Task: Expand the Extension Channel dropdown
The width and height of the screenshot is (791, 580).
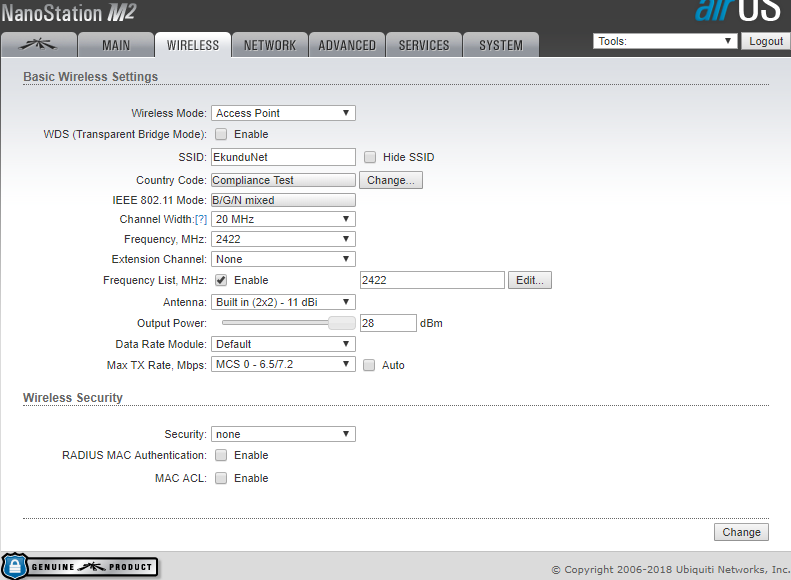Action: pyautogui.click(x=283, y=259)
